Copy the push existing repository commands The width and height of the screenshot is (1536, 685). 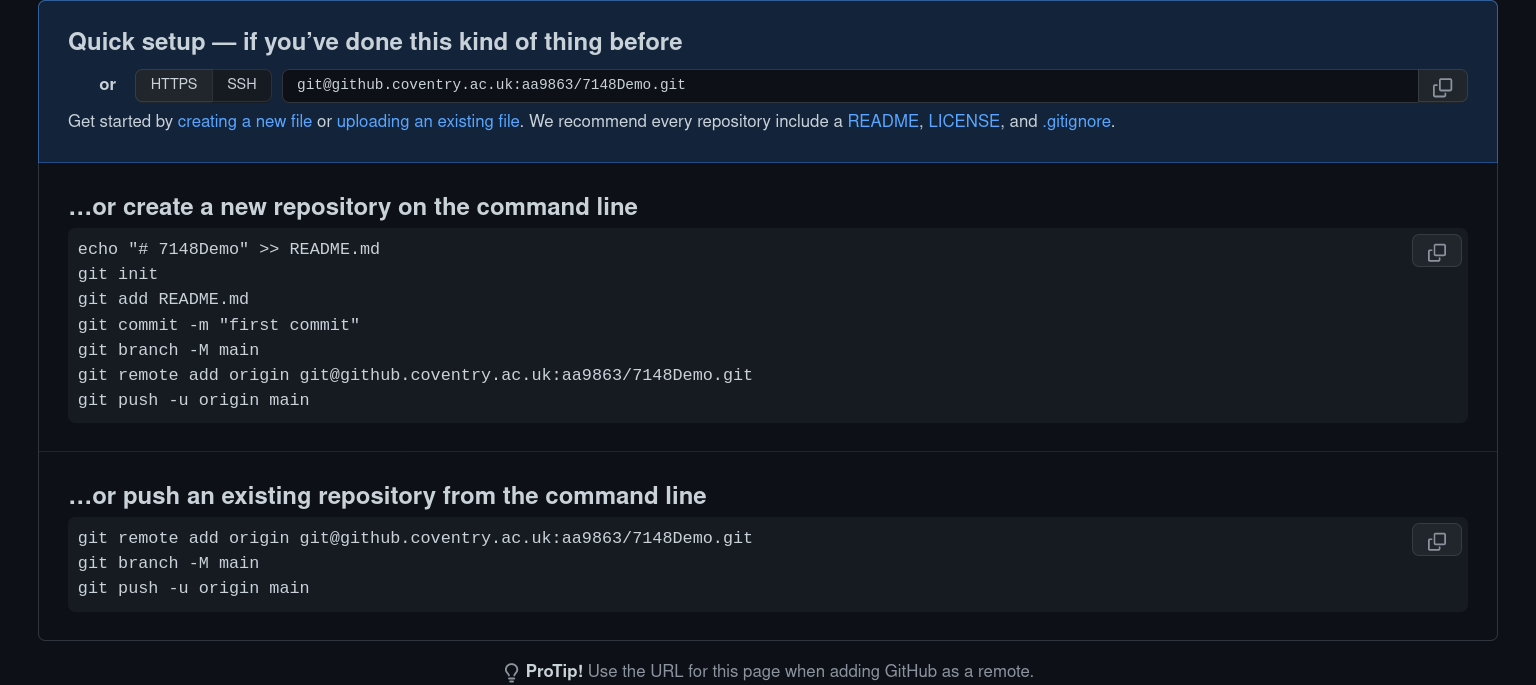(1436, 541)
